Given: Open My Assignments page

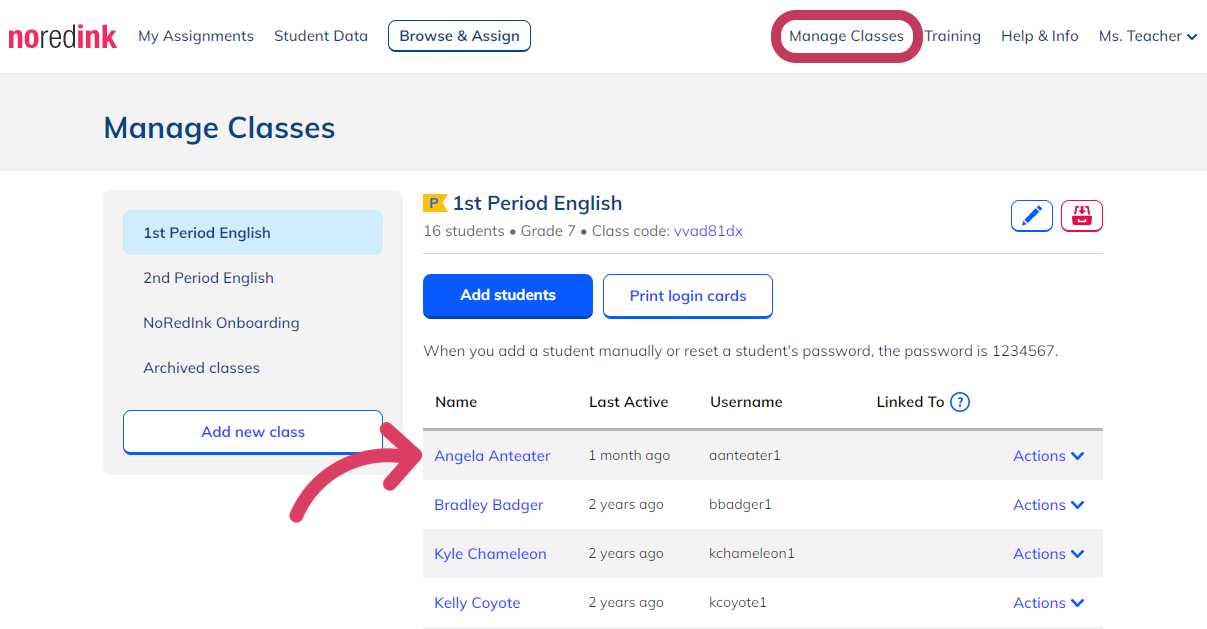Looking at the screenshot, I should 196,36.
